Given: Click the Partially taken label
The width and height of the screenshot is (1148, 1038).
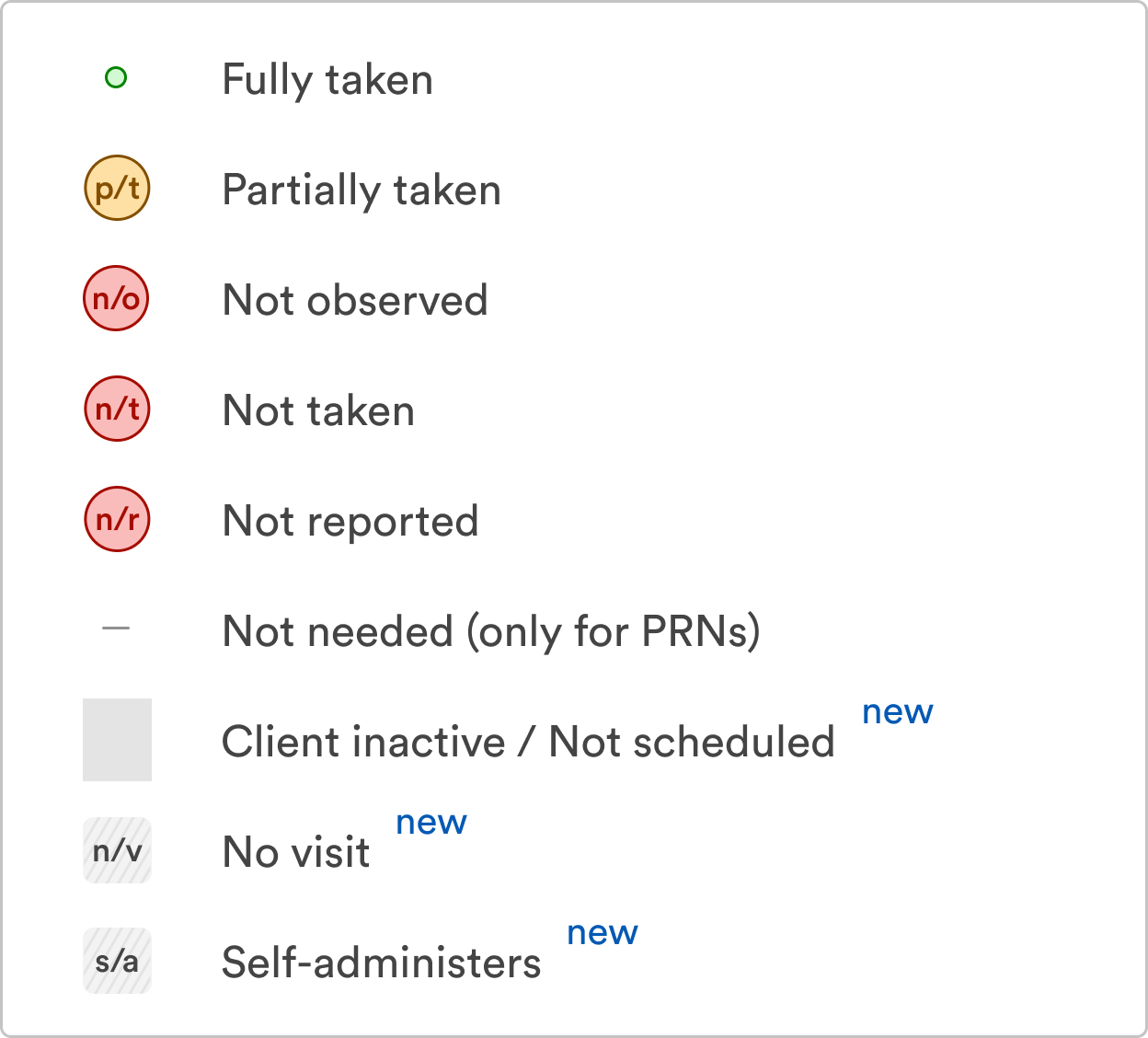Looking at the screenshot, I should point(362,190).
